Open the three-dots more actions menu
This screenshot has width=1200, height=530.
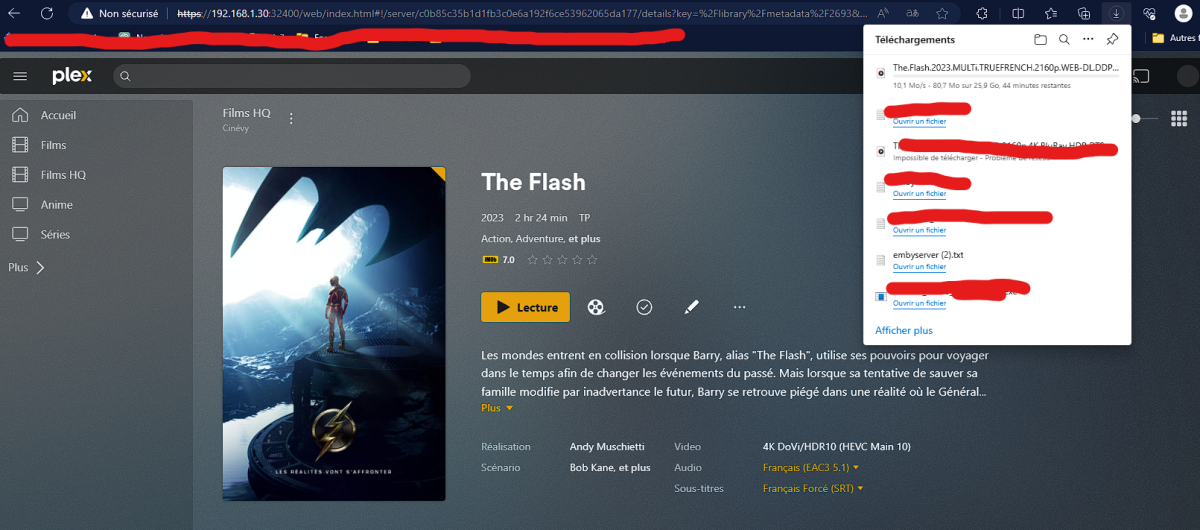pos(740,307)
